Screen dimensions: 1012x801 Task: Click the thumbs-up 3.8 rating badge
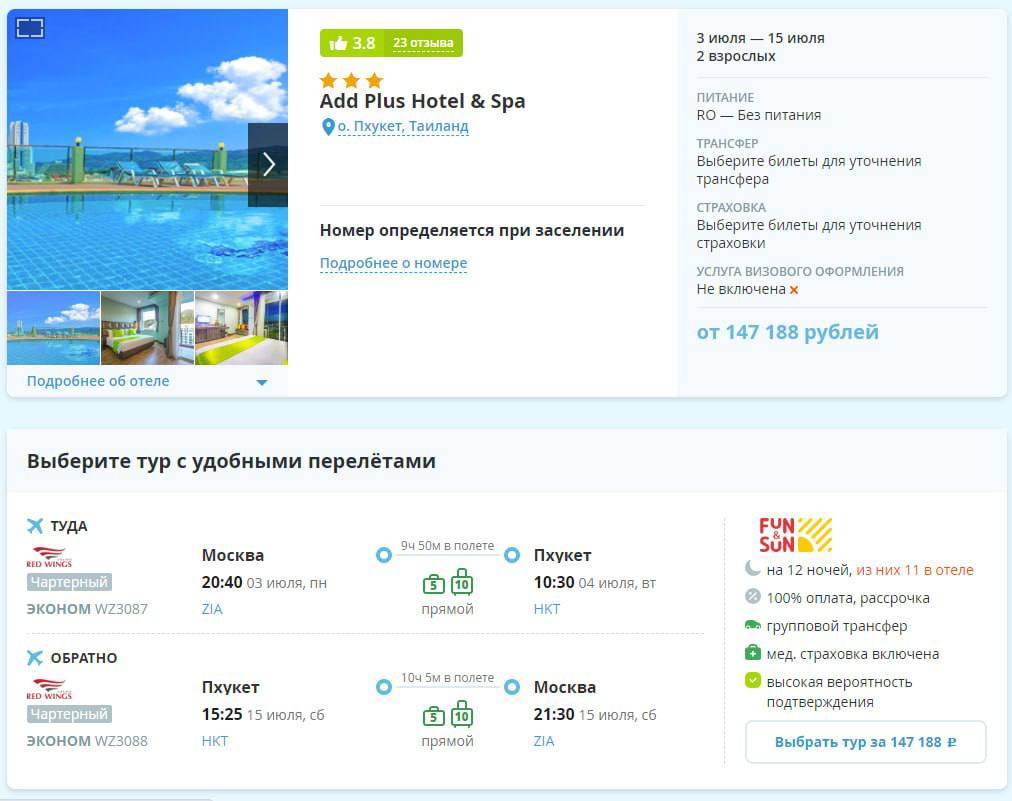[x=352, y=43]
